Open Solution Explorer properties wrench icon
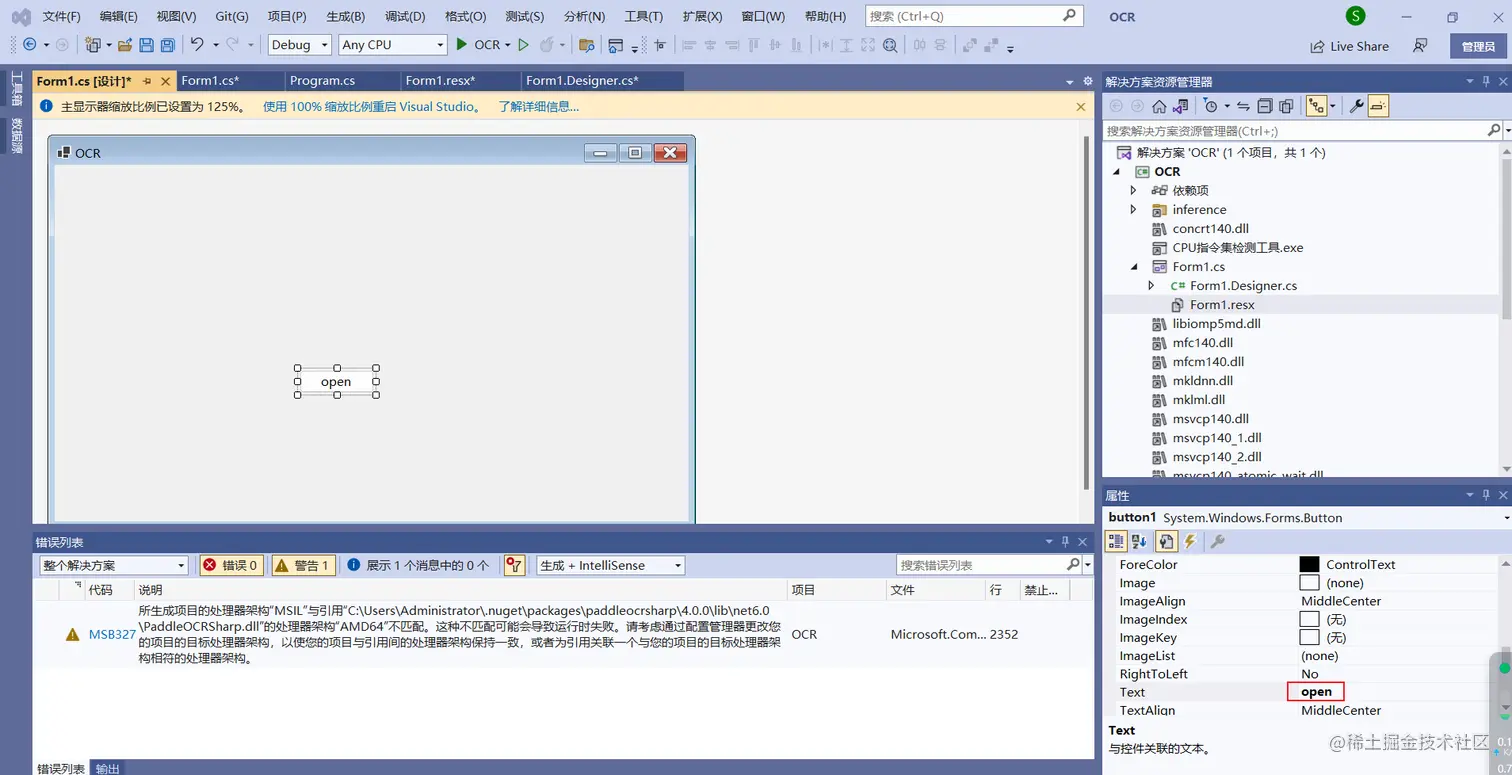The height and width of the screenshot is (775, 1512). coord(1357,106)
